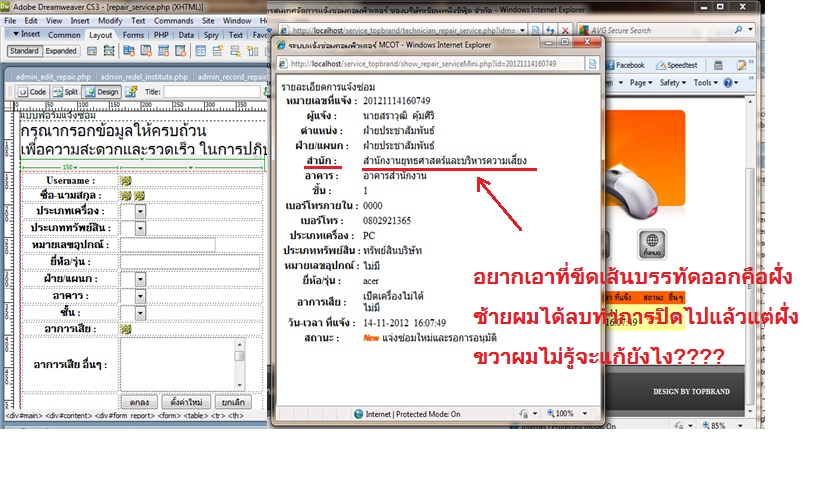Open the ประเภทเครื่อง select box
Image resolution: width=816 pixels, height=479 pixels.
pyautogui.click(x=140, y=211)
